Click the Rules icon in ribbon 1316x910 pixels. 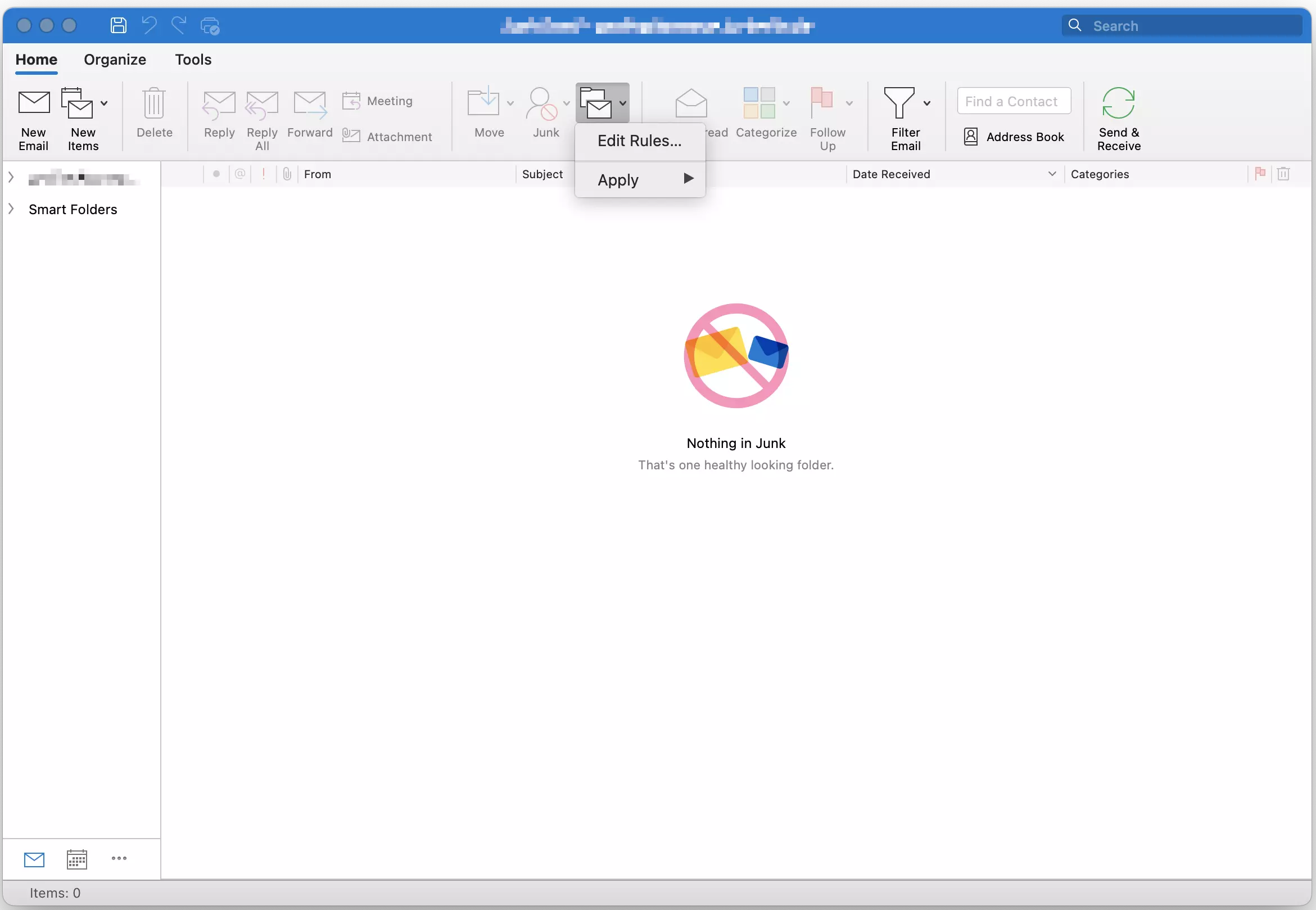(596, 103)
